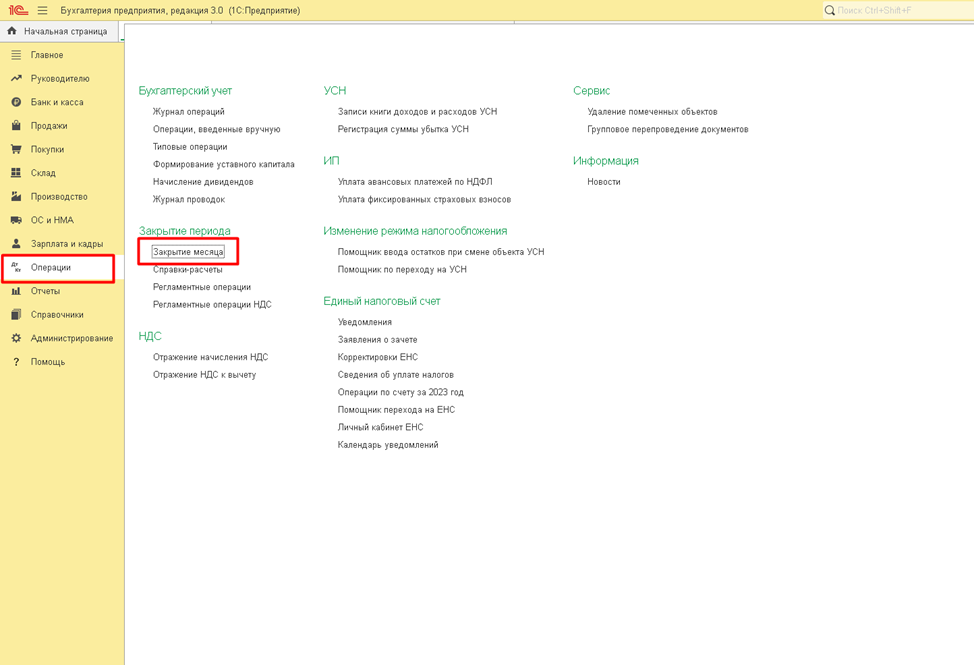Click the ОС и НМА truck icon
974x665 pixels.
[16, 220]
